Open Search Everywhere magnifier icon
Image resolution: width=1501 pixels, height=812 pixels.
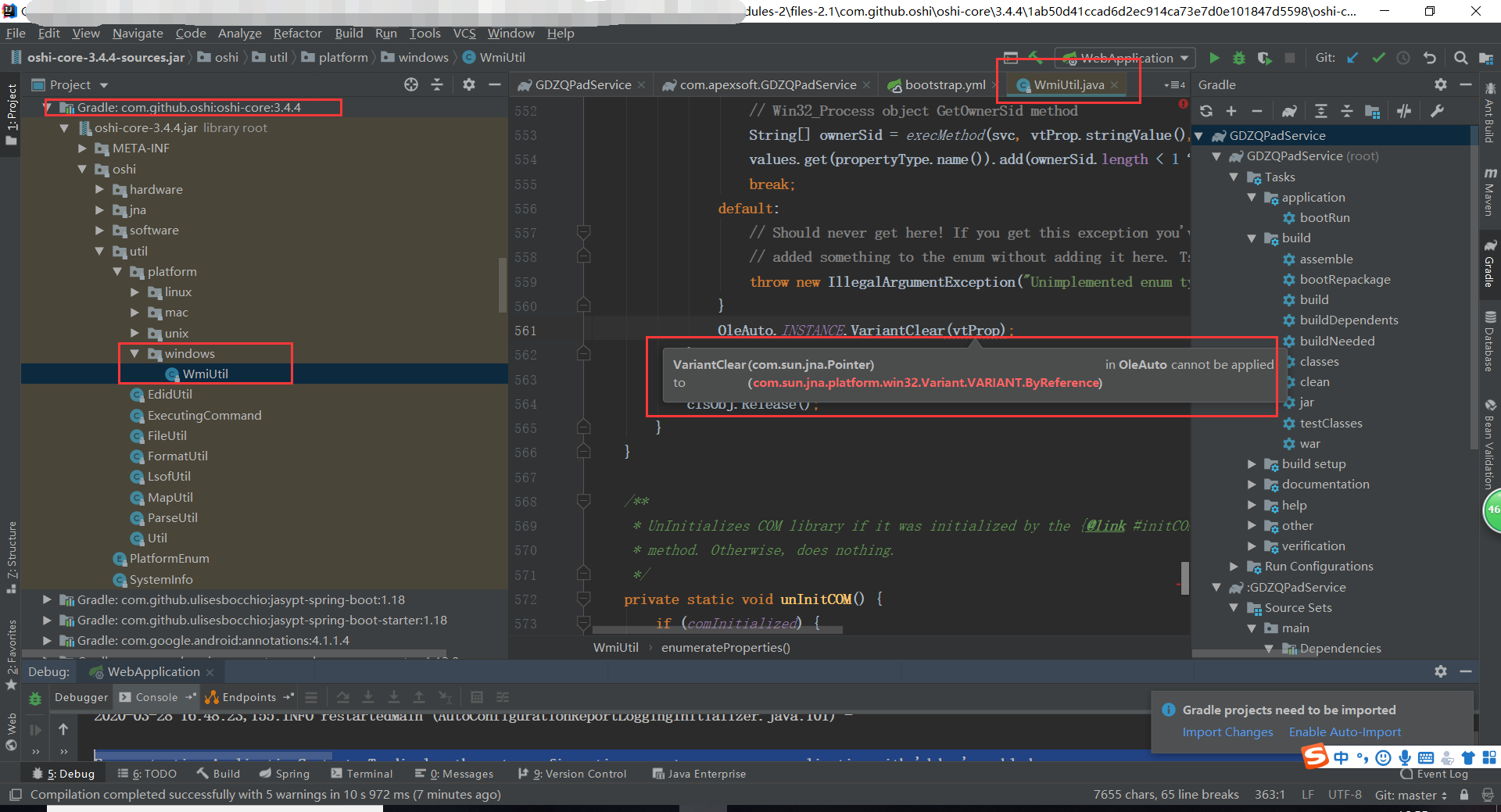(1460, 58)
